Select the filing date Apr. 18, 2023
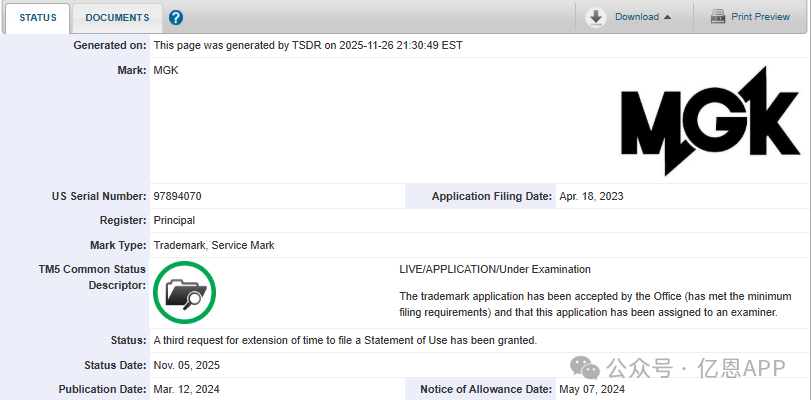Screen dimensions: 811x400 pos(591,196)
